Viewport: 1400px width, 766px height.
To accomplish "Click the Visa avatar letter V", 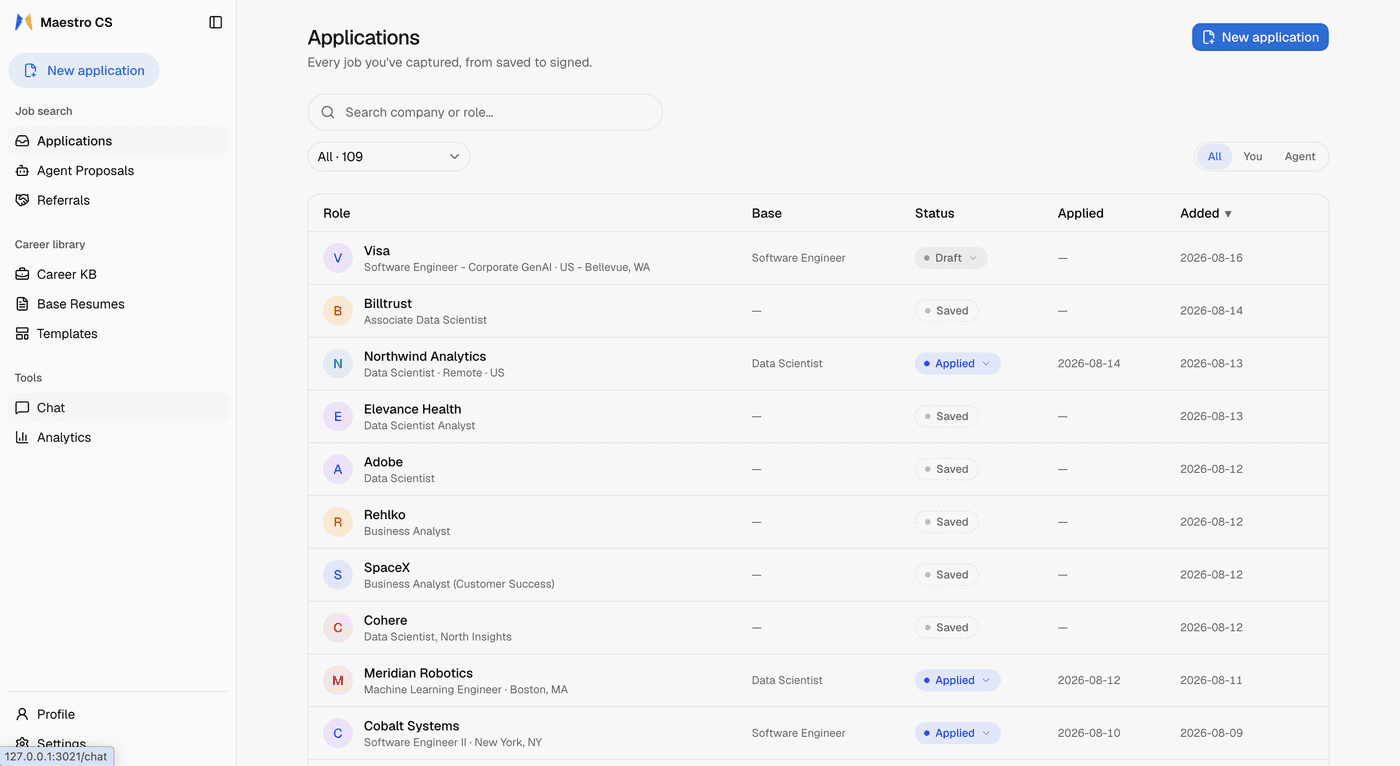I will click(x=338, y=258).
